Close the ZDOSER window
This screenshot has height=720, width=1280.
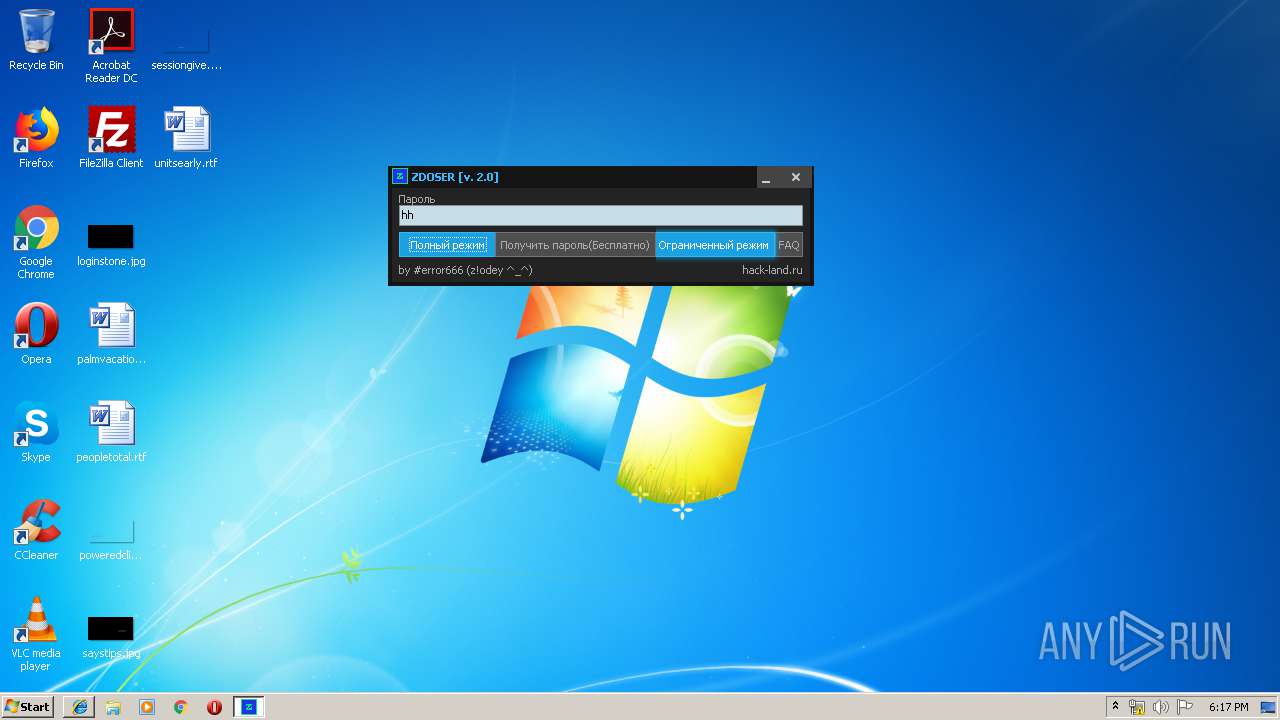796,177
